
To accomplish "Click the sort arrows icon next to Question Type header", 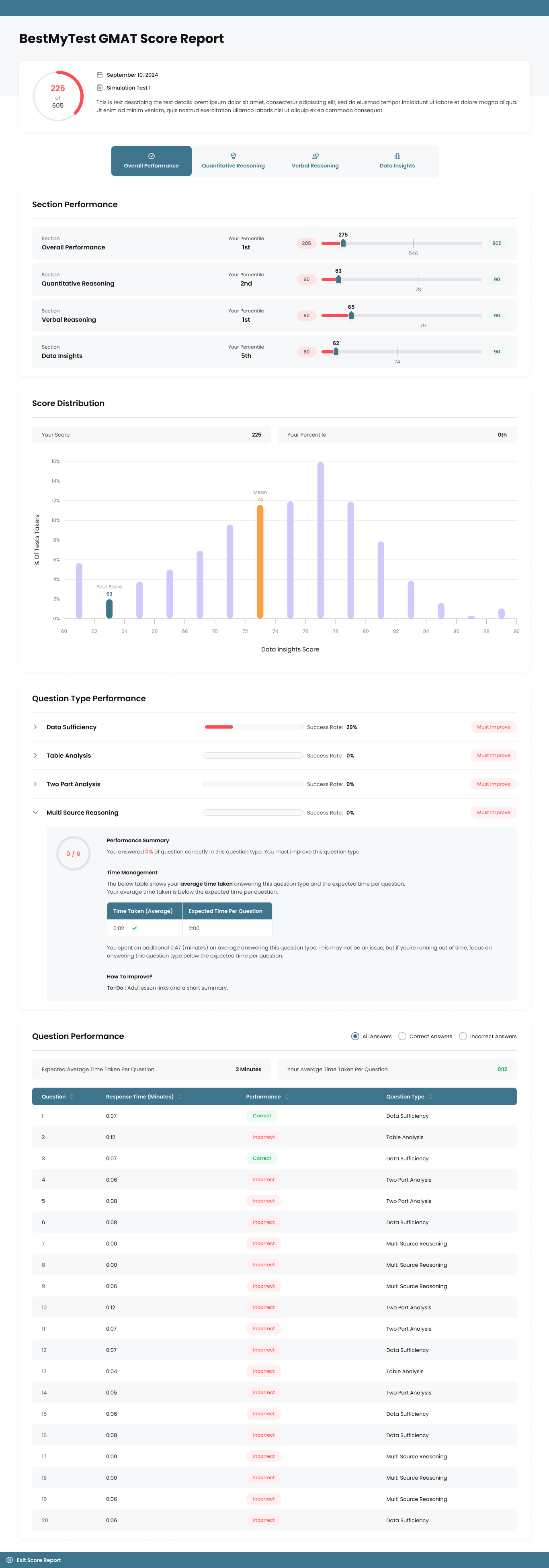I will click(x=430, y=1096).
